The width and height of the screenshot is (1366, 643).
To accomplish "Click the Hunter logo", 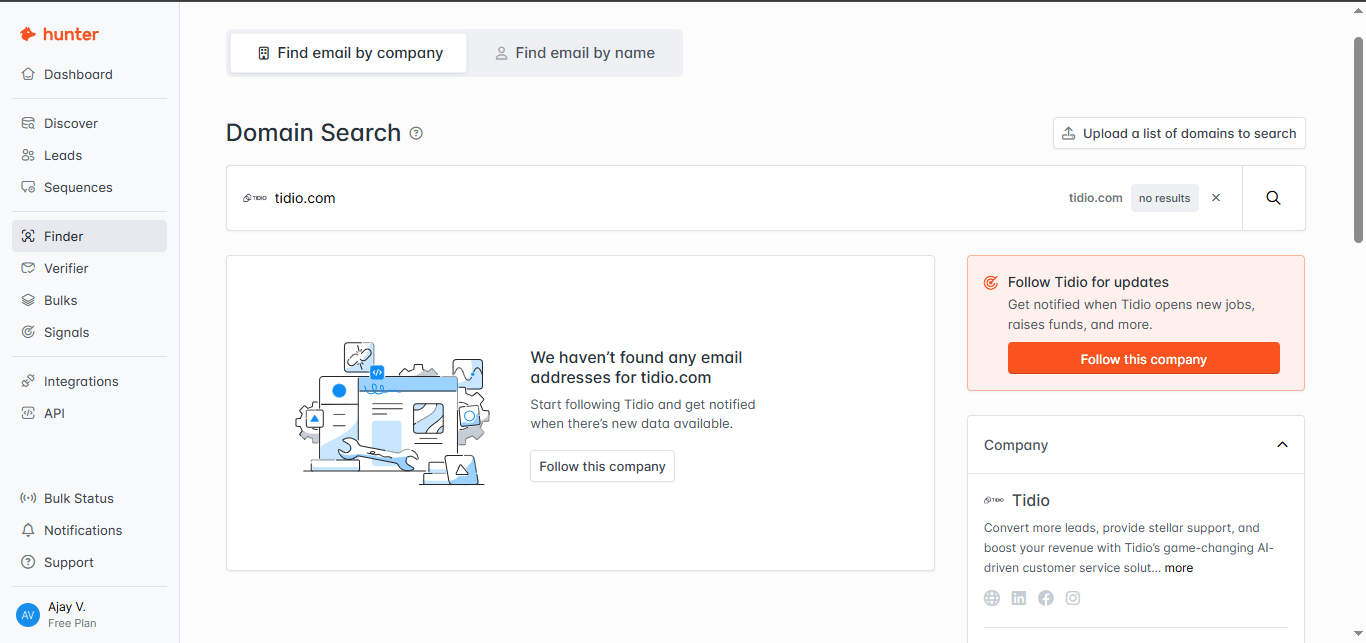I will pos(59,34).
